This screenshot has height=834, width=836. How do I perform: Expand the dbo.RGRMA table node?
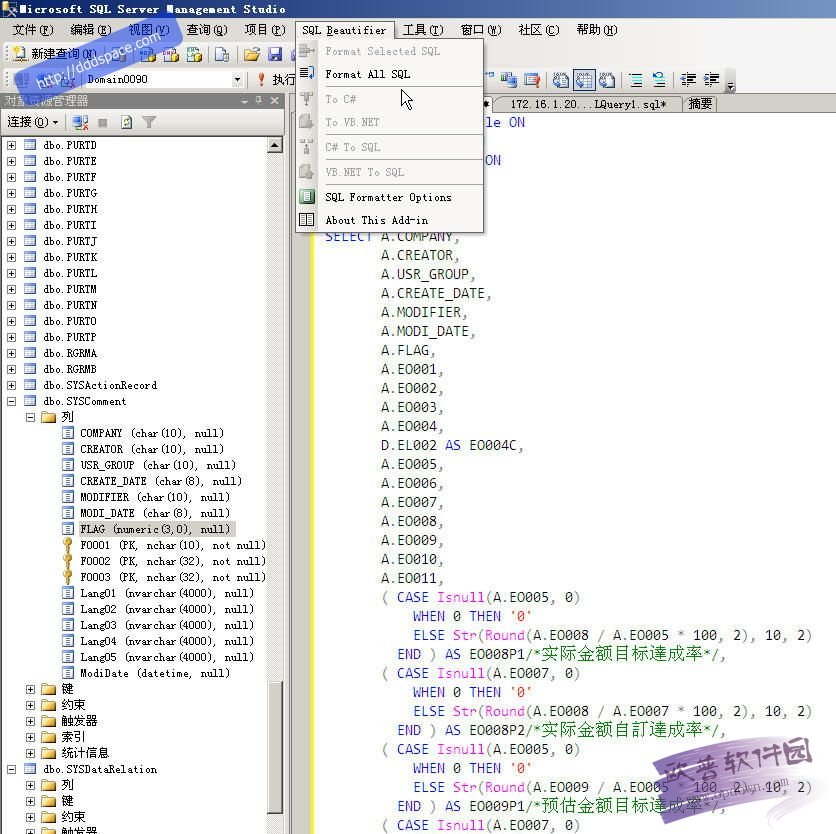tap(11, 353)
